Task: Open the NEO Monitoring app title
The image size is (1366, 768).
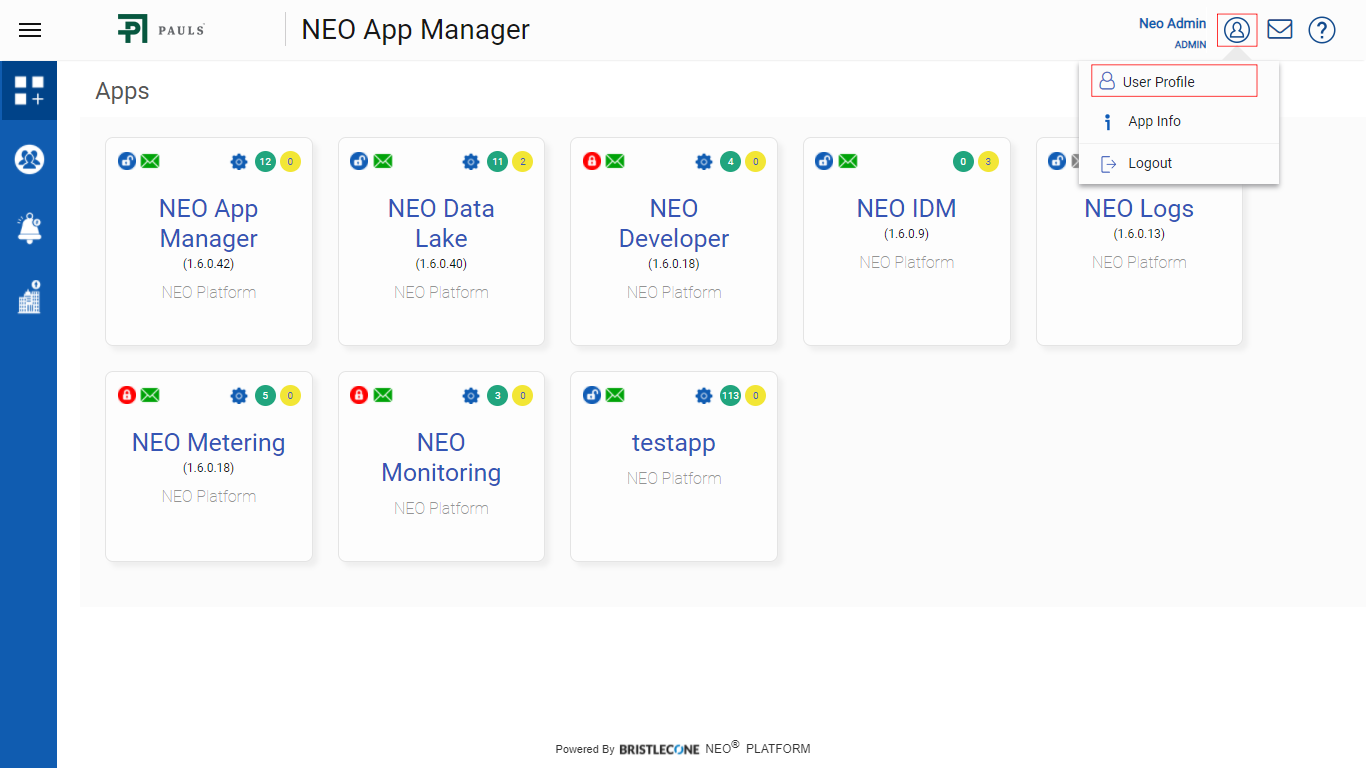Action: coord(441,457)
